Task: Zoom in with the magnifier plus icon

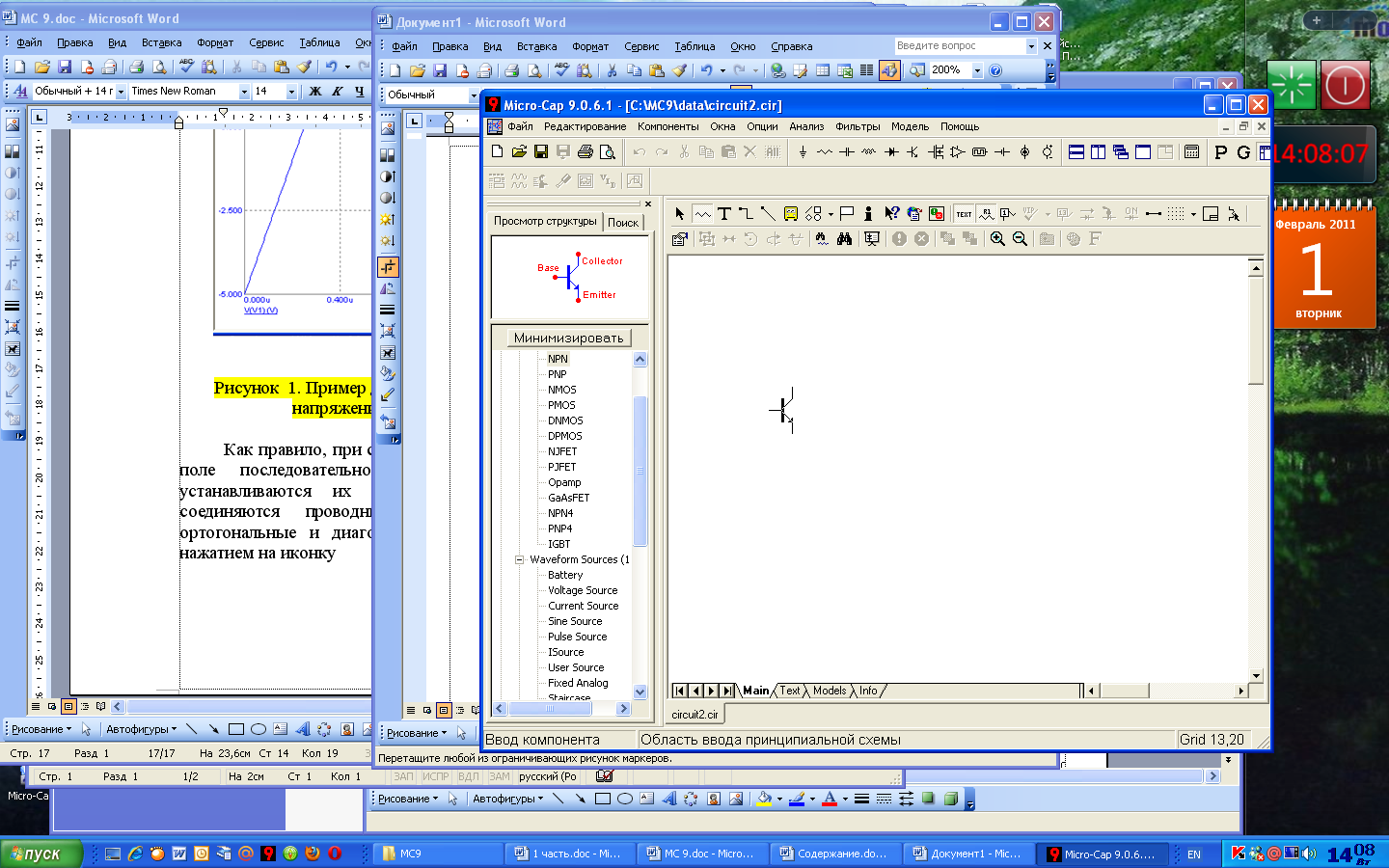Action: pos(997,238)
